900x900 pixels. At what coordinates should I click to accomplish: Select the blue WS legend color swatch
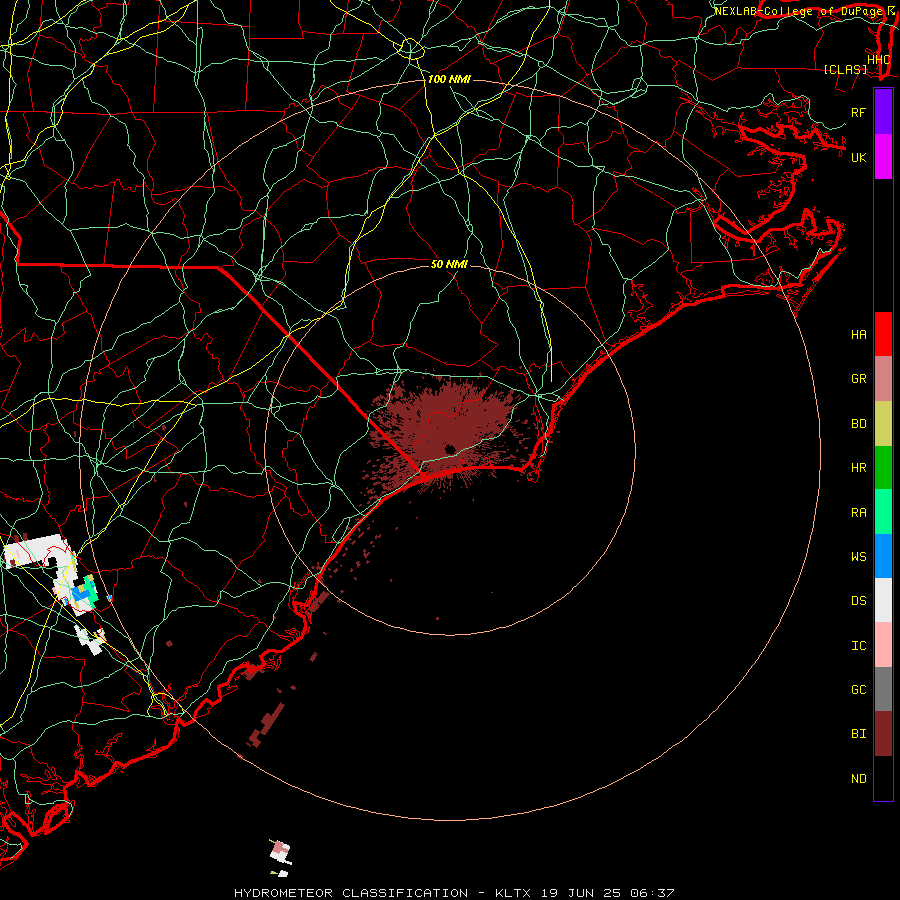[x=883, y=556]
